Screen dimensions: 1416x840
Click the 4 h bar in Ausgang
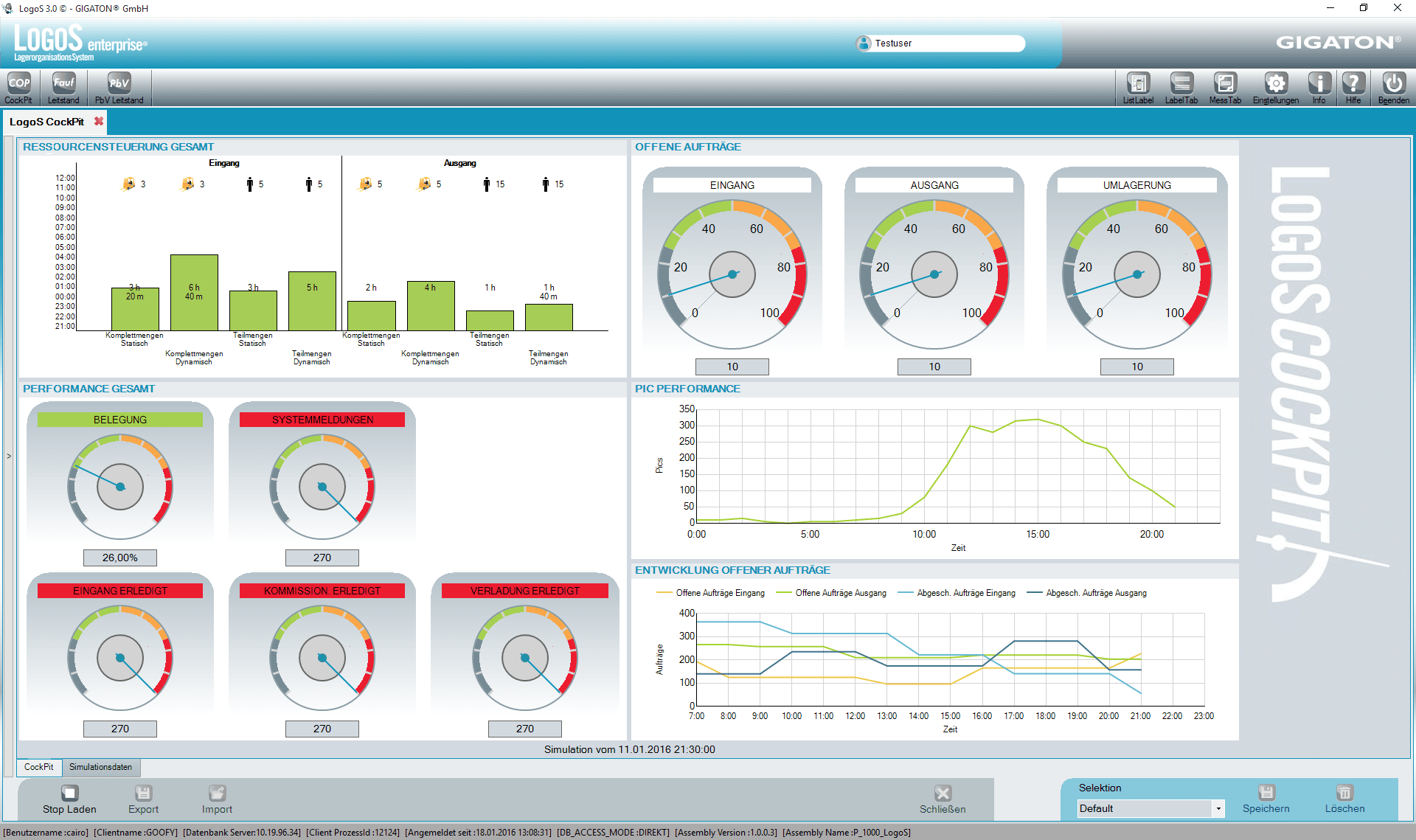(x=431, y=305)
